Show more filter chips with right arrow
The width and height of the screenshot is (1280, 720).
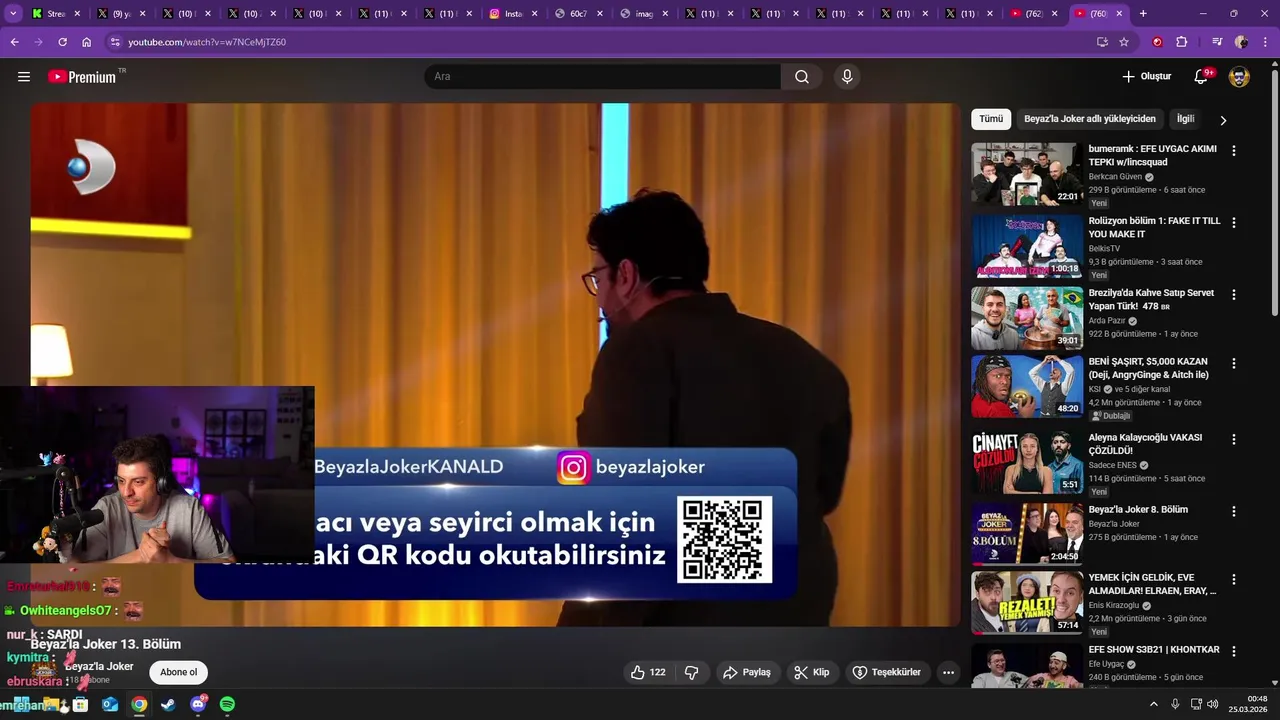(1222, 120)
